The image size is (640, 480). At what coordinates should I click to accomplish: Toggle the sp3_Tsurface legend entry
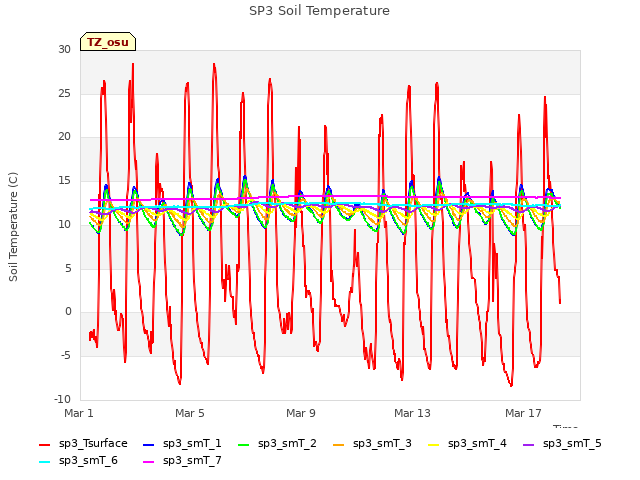click(x=83, y=444)
